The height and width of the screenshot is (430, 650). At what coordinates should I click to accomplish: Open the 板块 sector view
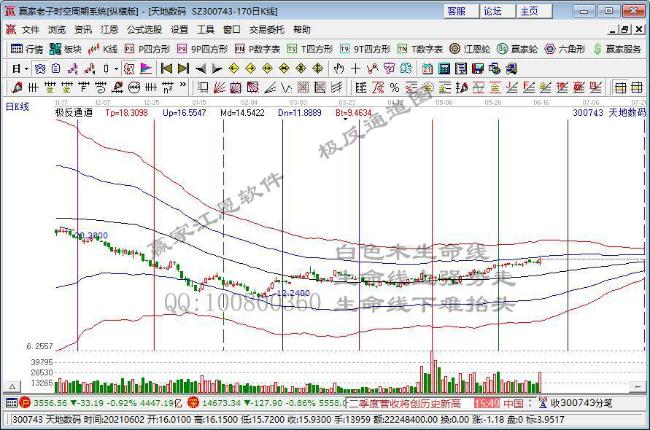click(65, 49)
